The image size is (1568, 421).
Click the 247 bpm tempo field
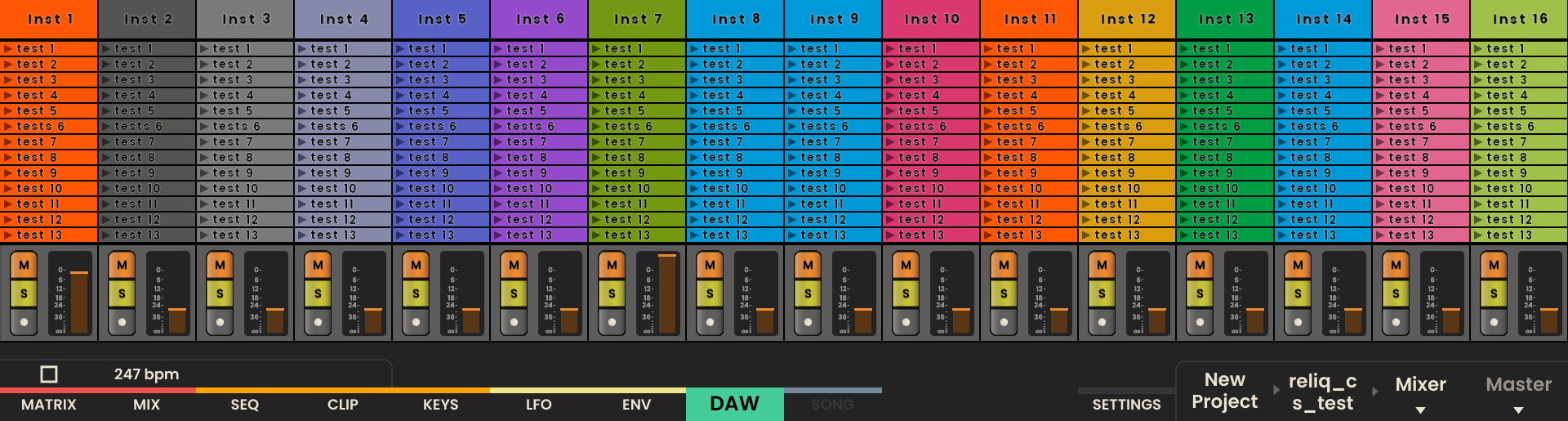146,374
